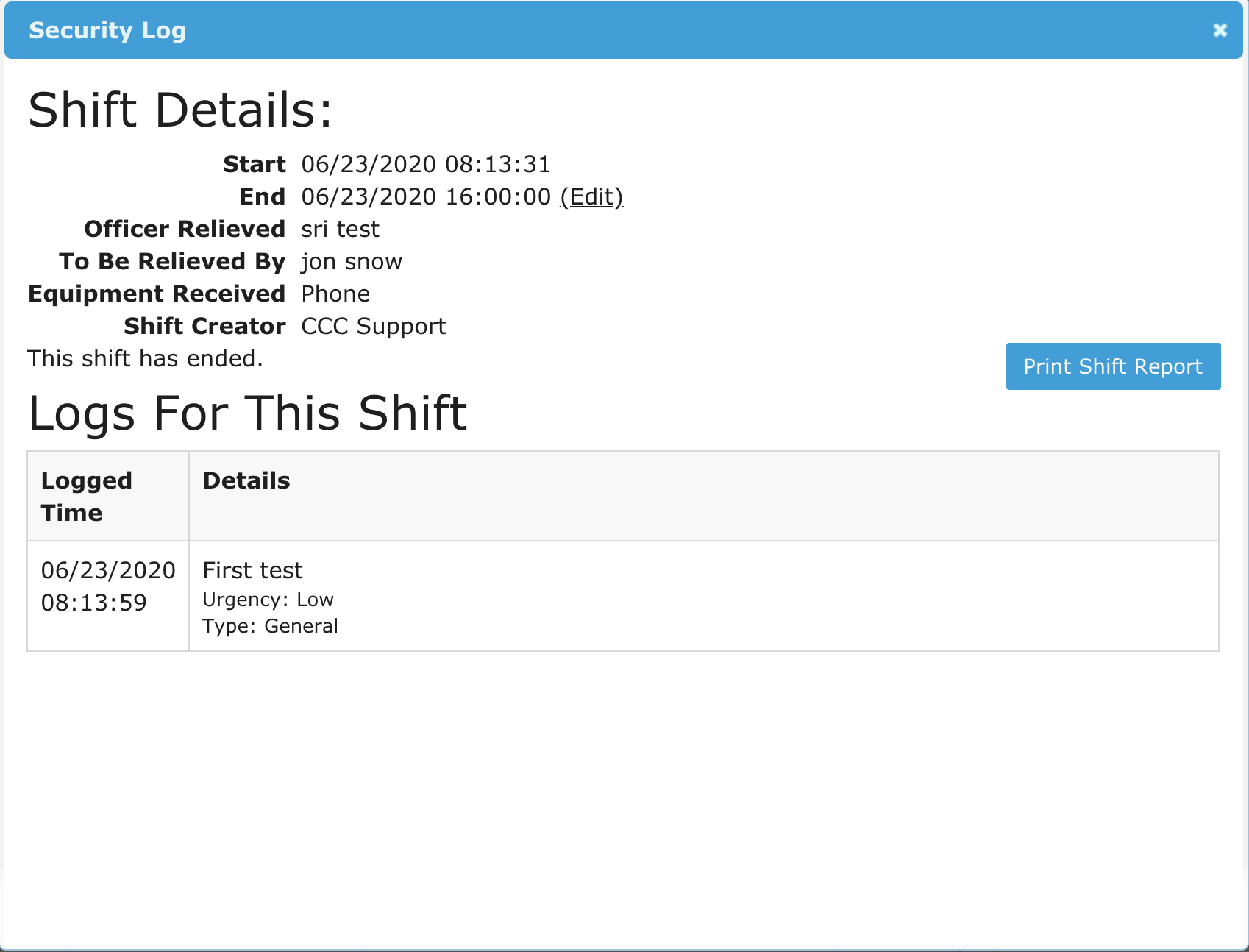Click the Officer Relieved field label
The image size is (1249, 952).
pyautogui.click(x=185, y=229)
